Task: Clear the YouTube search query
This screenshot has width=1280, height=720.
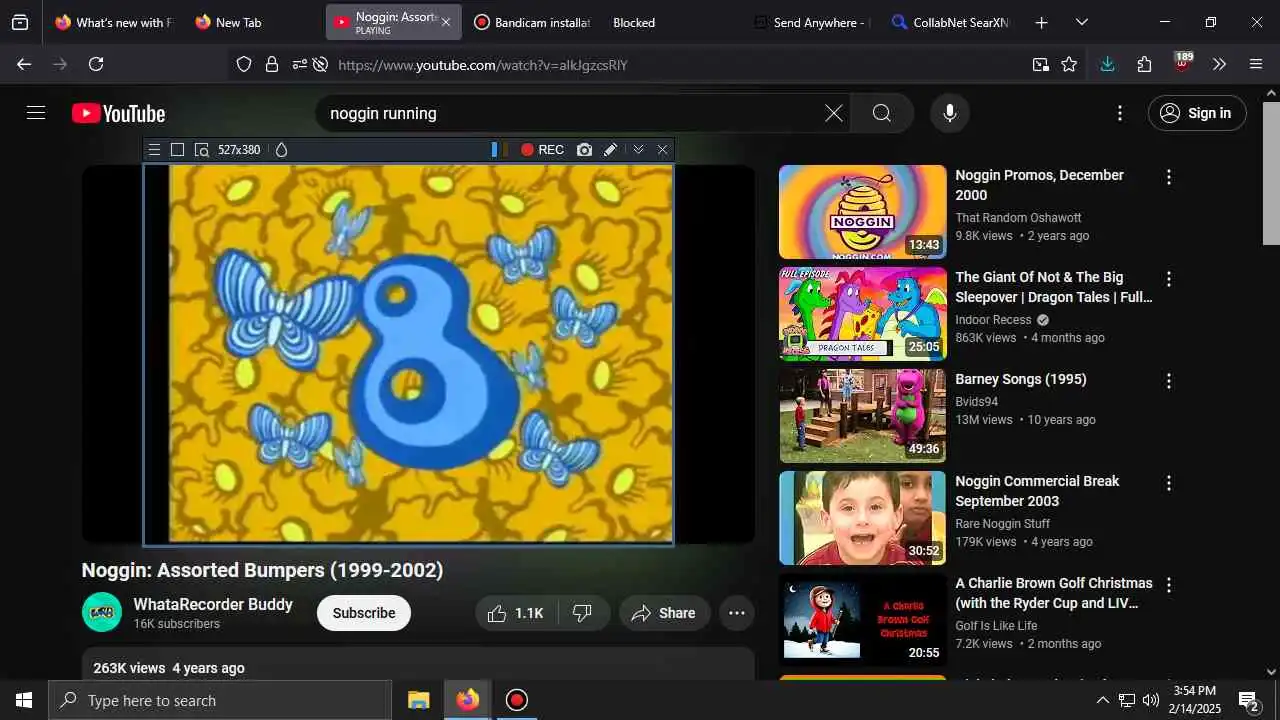Action: point(834,113)
